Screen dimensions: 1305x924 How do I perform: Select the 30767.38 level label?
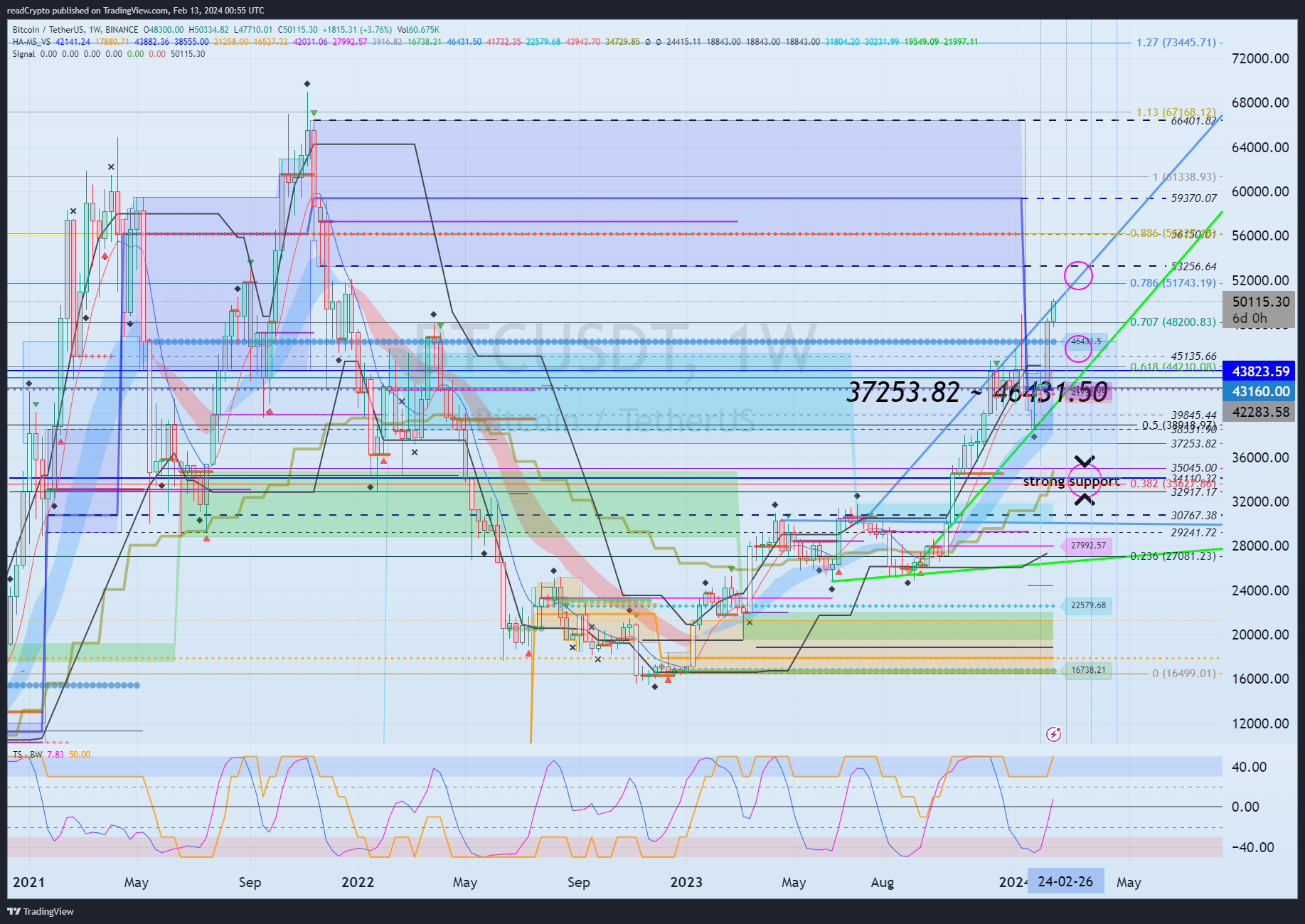point(1194,516)
